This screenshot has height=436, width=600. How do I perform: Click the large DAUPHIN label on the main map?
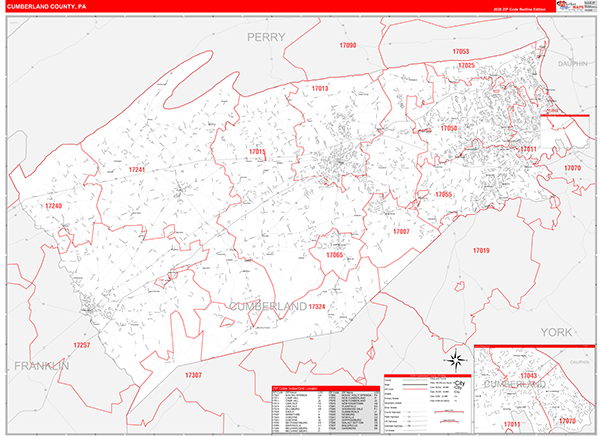(572, 64)
